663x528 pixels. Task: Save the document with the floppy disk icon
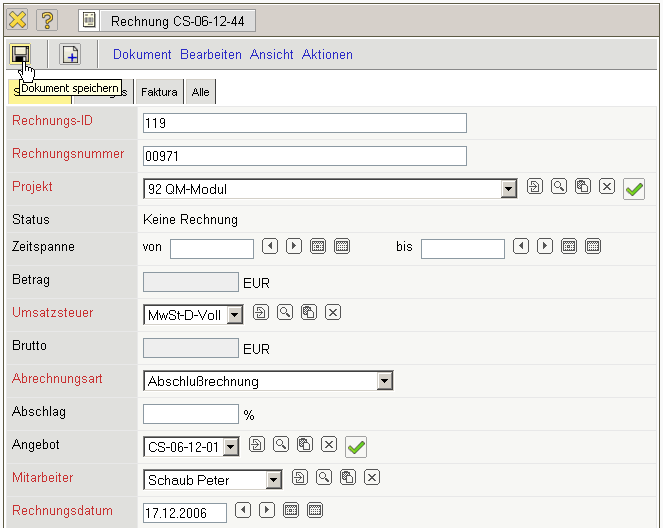pyautogui.click(x=21, y=54)
